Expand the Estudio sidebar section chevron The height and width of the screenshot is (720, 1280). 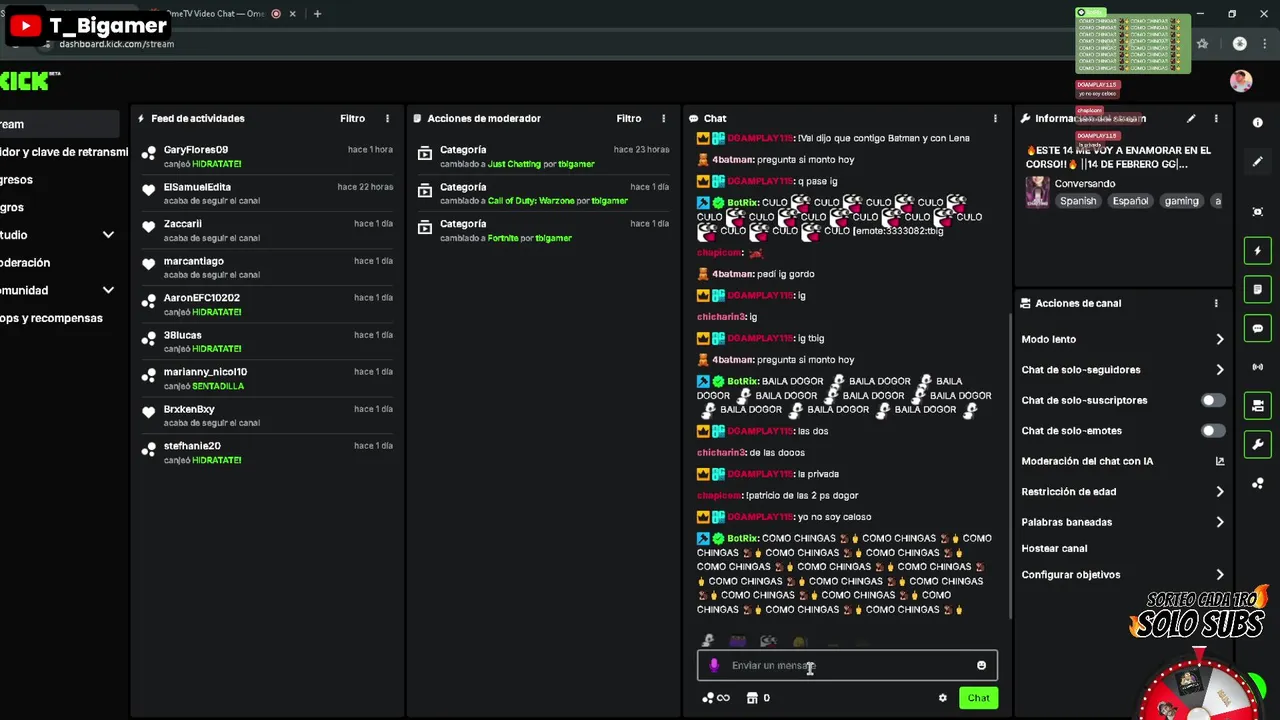pyautogui.click(x=108, y=235)
